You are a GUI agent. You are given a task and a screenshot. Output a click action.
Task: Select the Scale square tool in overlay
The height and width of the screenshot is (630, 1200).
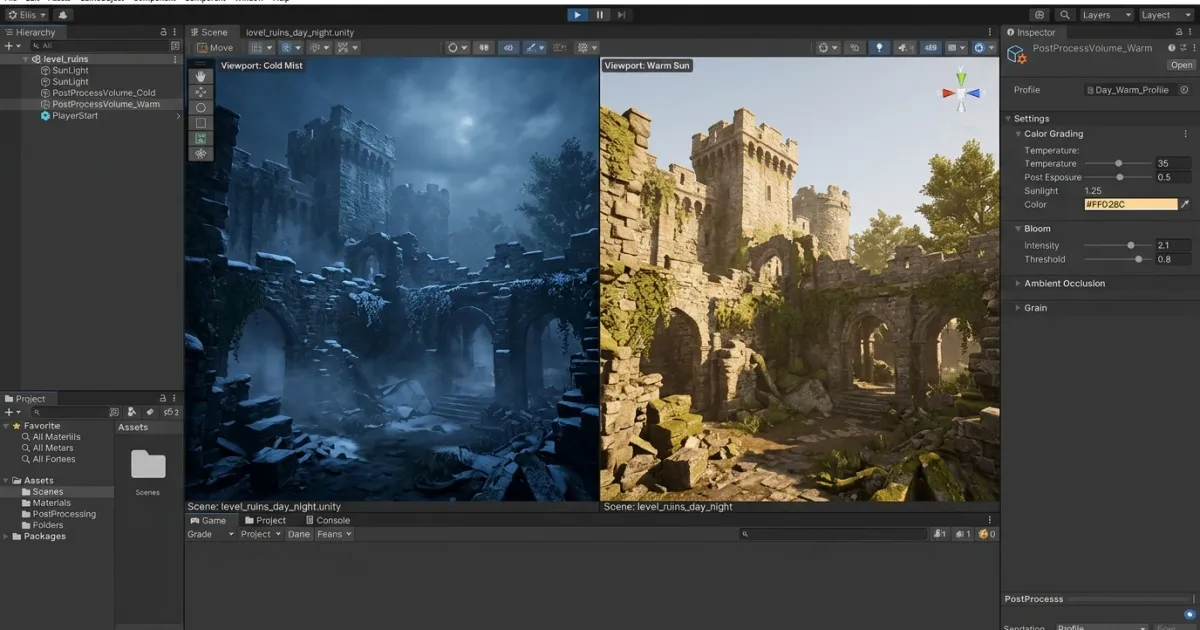click(201, 123)
